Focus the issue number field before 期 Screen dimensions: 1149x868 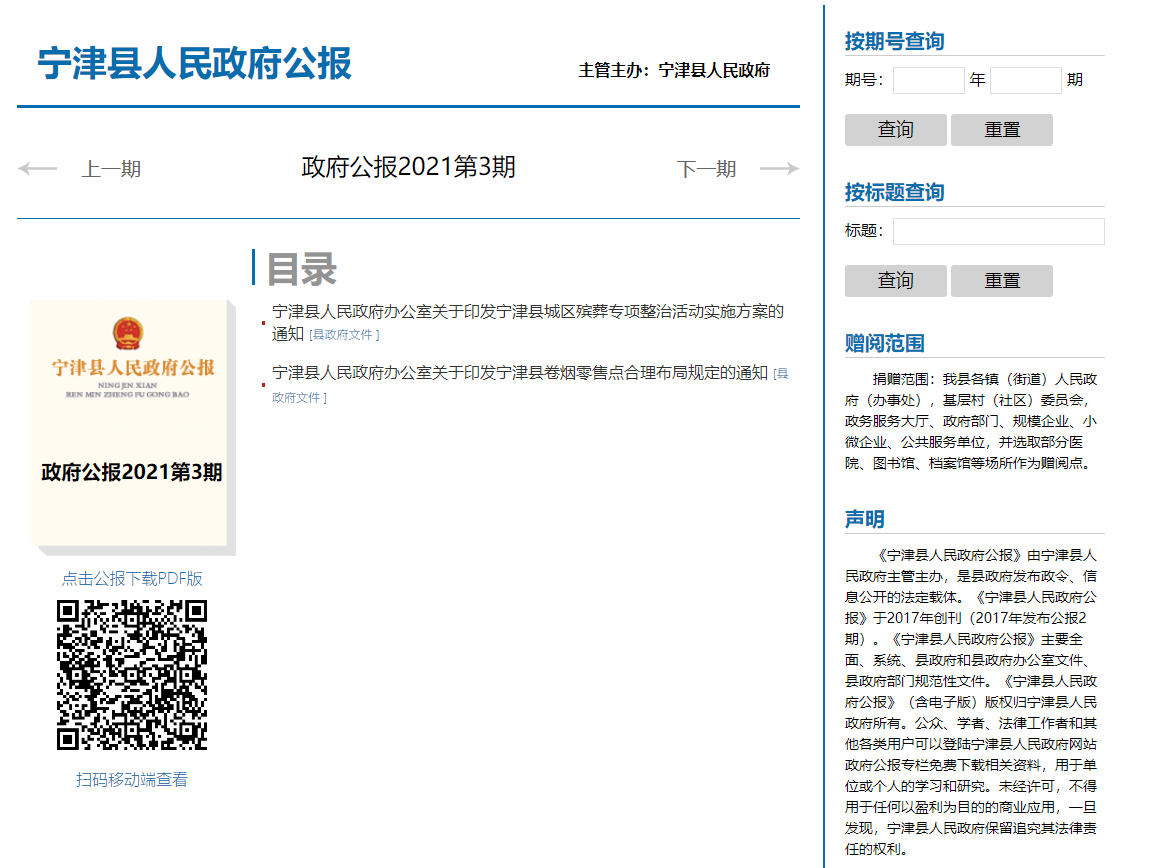pyautogui.click(x=1025, y=80)
